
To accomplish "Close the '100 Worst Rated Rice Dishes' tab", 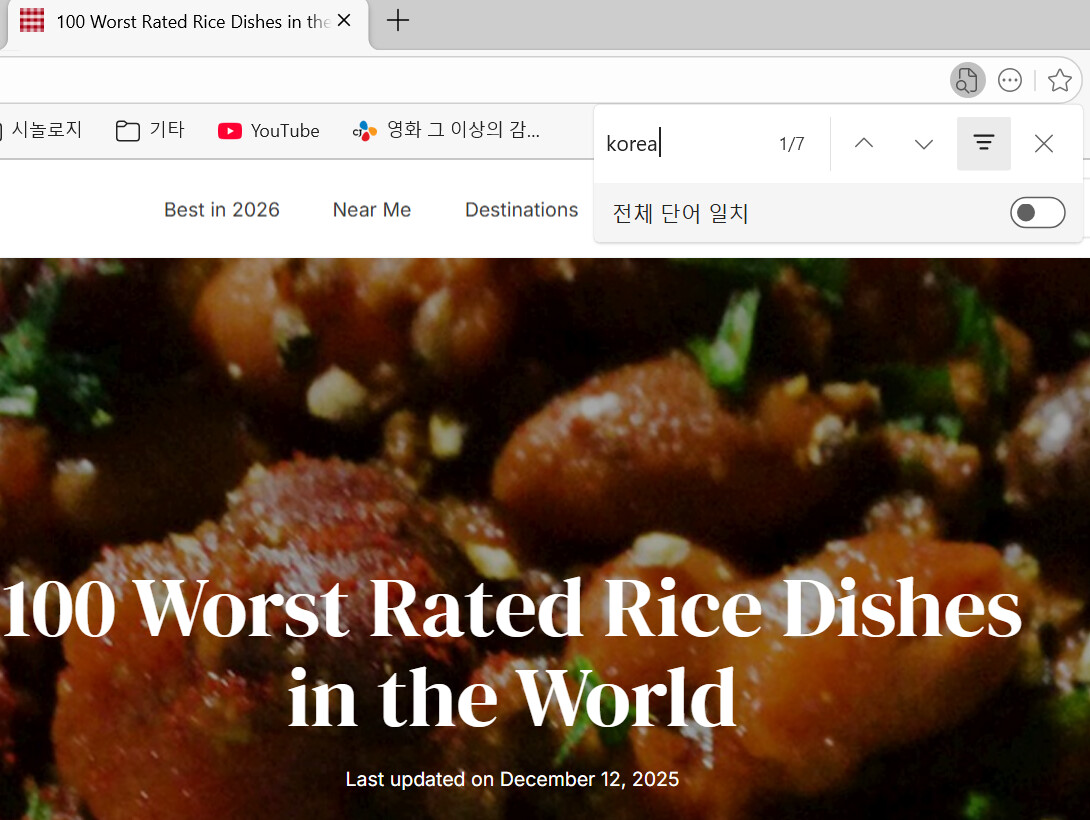I will [x=343, y=21].
